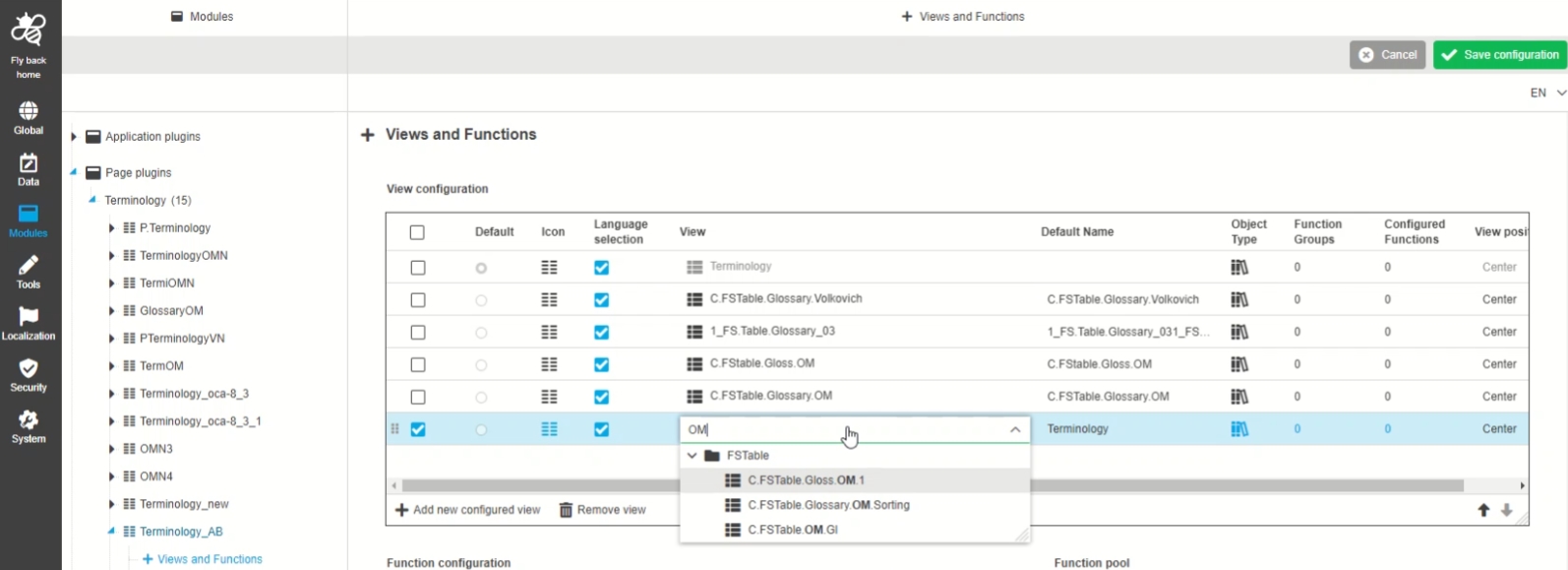Click the horizontal scrollbar of view table
Screen dimensions: 1568x570
[1230, 485]
